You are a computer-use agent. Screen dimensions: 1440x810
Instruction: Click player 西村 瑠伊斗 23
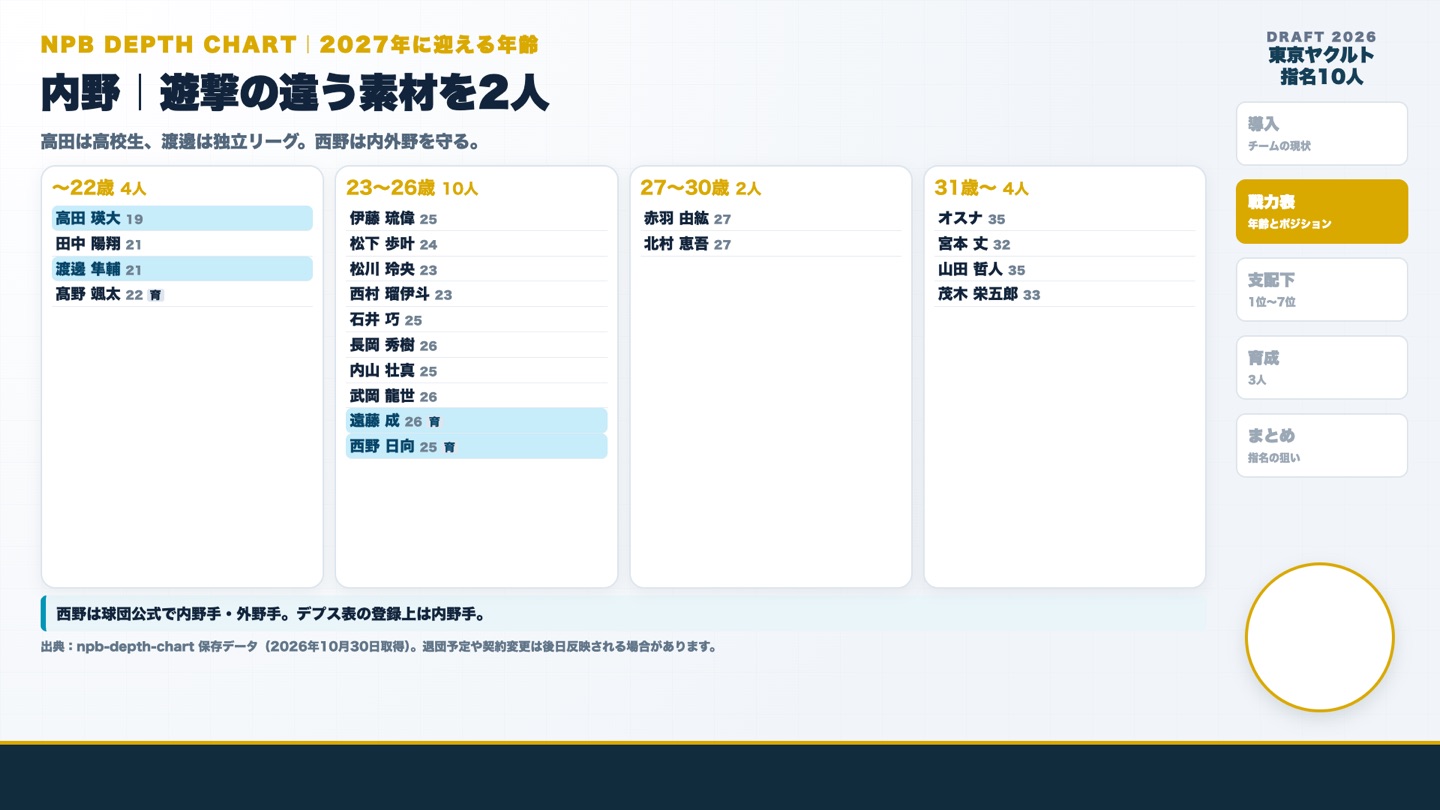click(x=476, y=294)
